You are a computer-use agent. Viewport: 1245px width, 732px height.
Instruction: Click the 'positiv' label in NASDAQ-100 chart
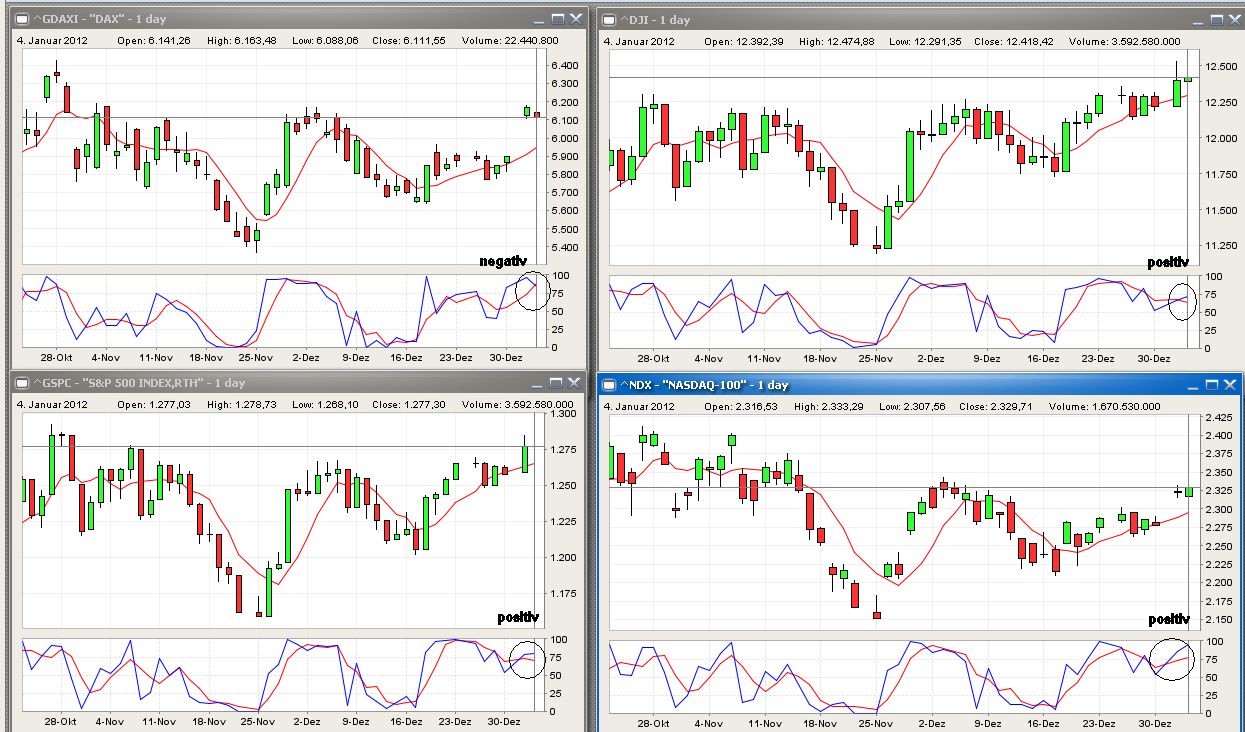[1169, 619]
